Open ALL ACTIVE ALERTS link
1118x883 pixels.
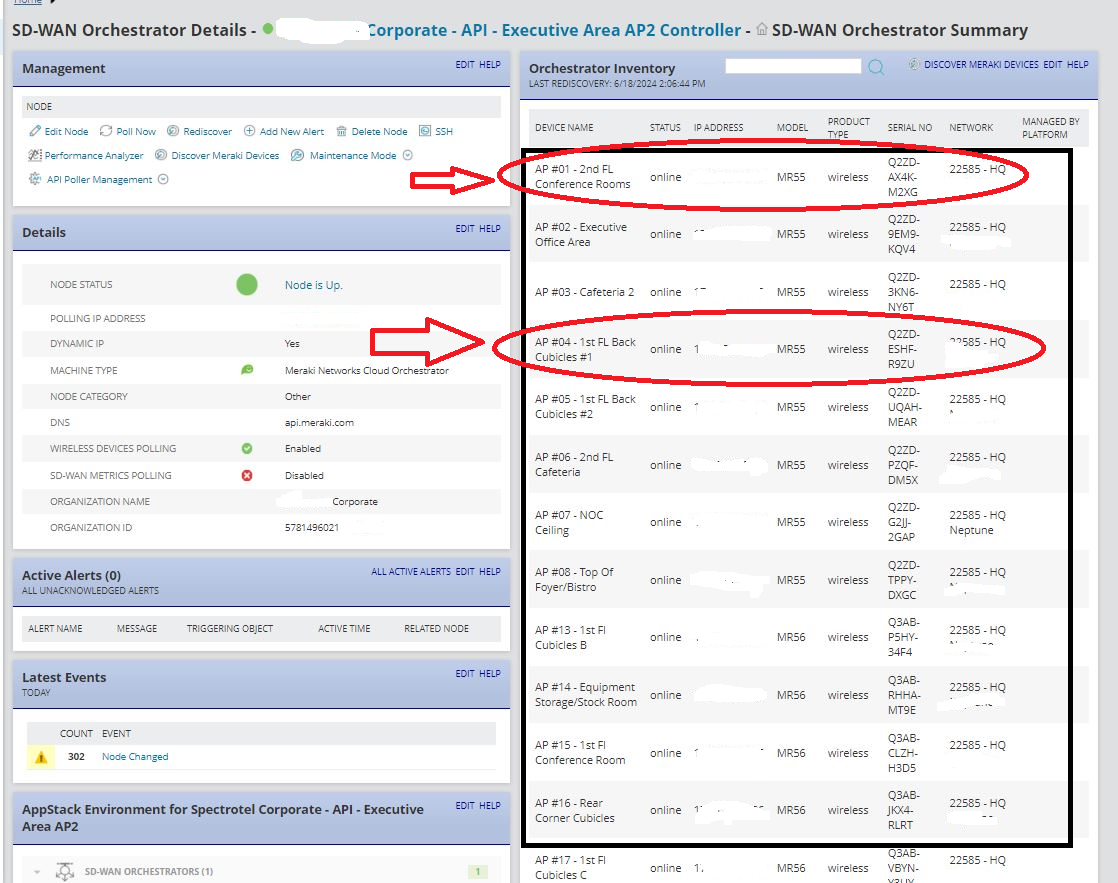[x=411, y=572]
